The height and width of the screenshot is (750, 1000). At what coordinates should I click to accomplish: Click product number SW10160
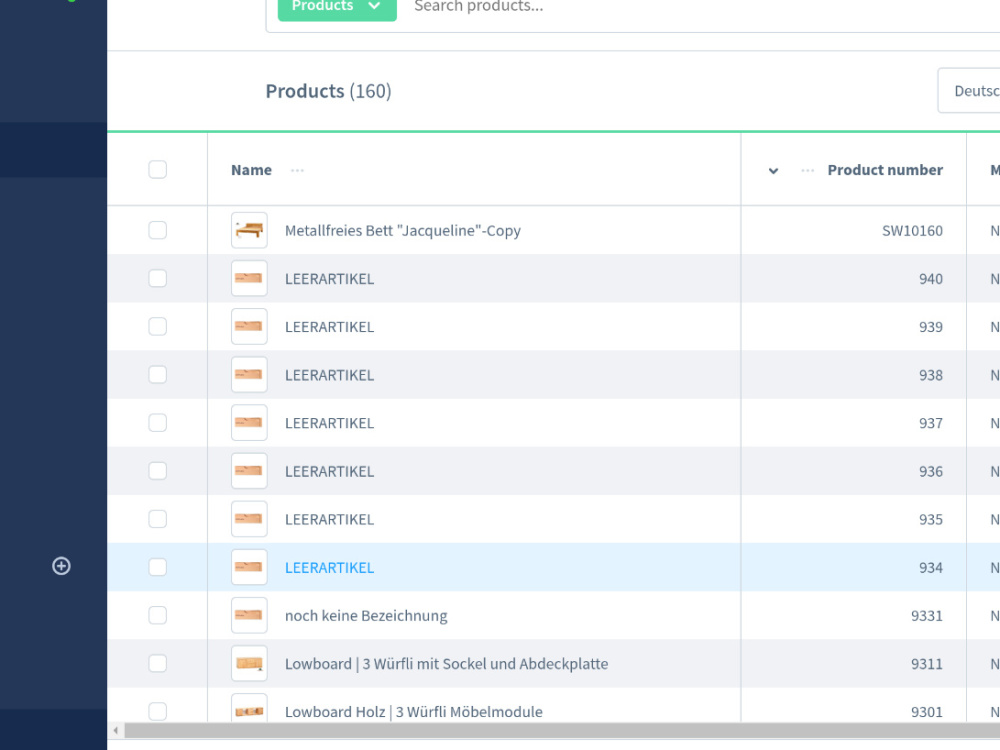912,231
